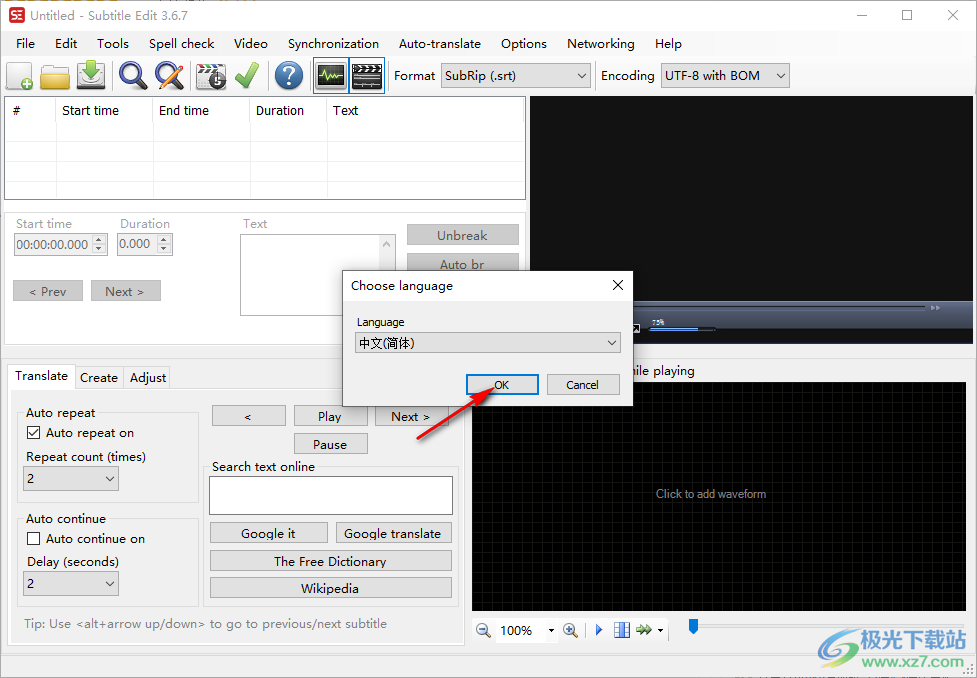Click The Free Dictionary button

pos(330,561)
